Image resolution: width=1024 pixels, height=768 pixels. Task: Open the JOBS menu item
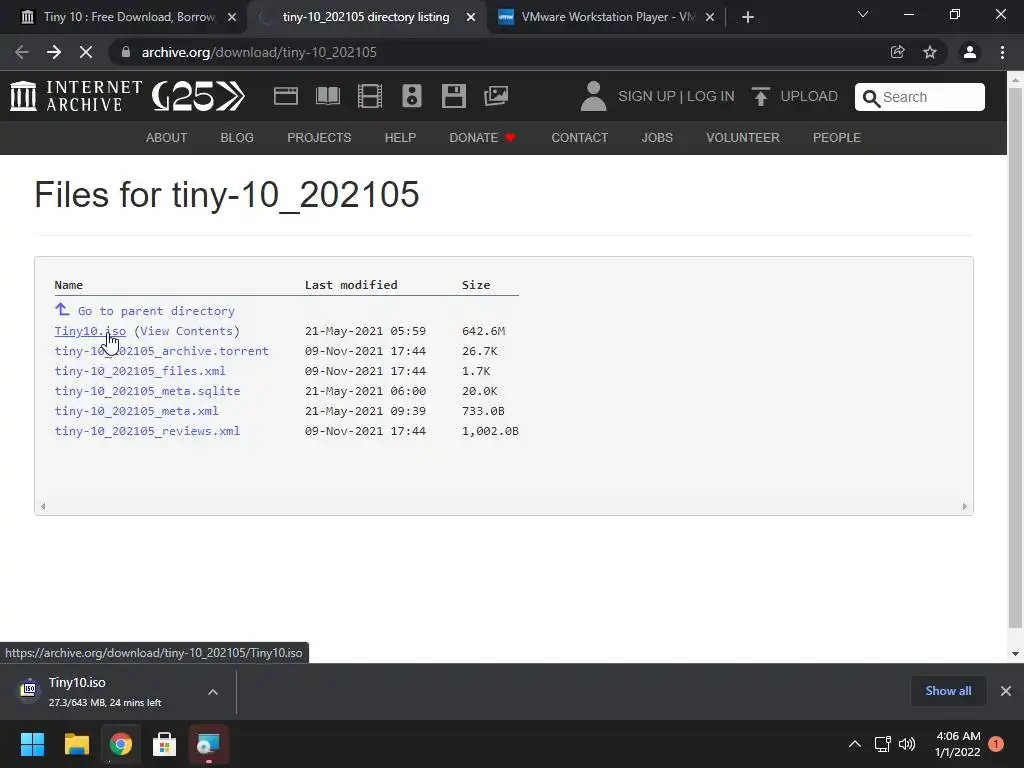click(x=657, y=138)
